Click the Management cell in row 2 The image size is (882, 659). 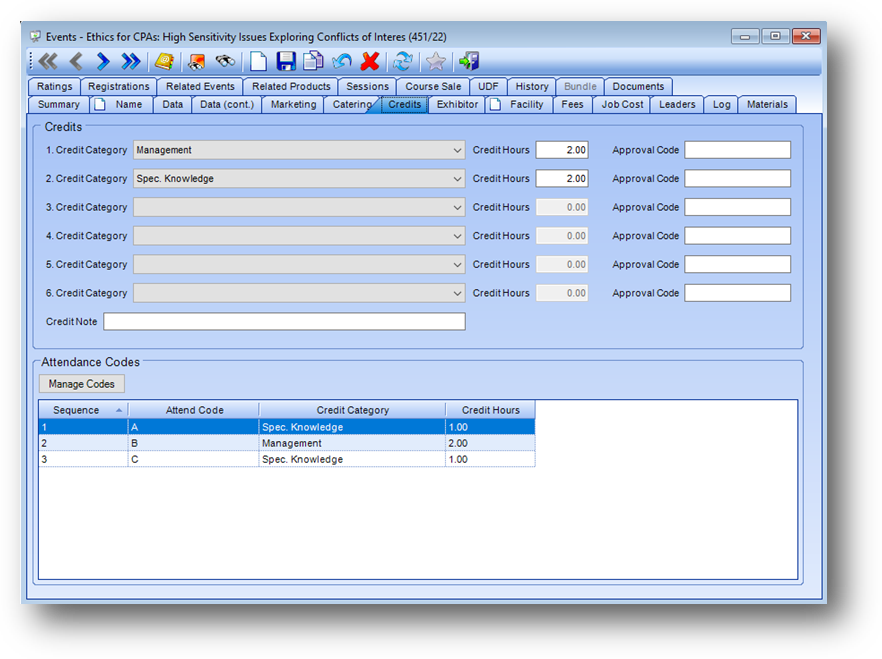352,443
